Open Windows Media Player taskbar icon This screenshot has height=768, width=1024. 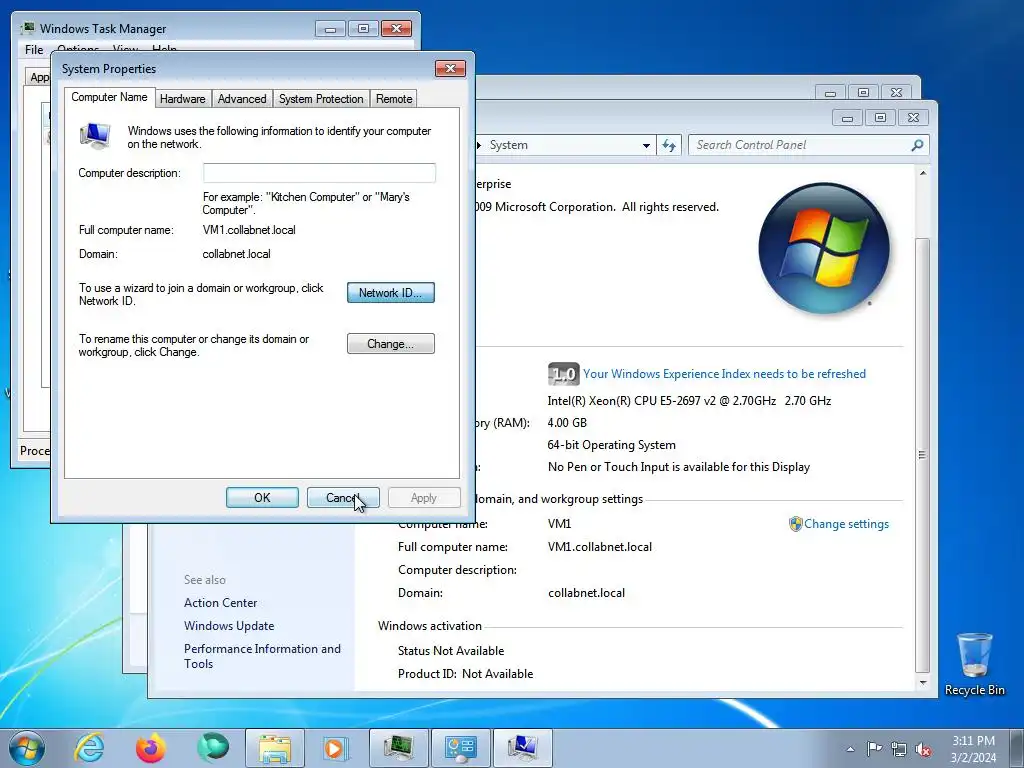point(336,748)
